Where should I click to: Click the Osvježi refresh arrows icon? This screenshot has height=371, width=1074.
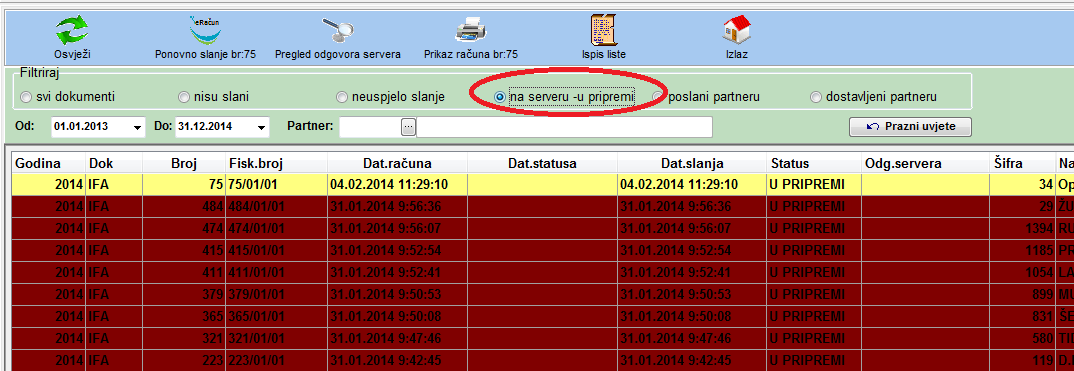[72, 31]
